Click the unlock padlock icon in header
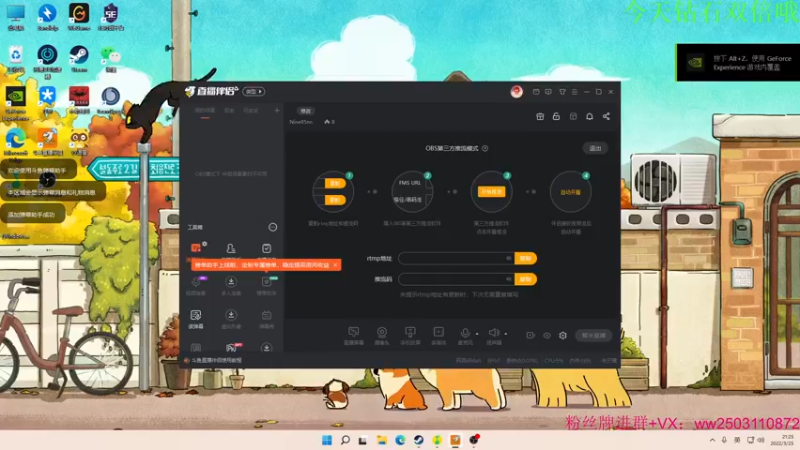Screen dimensions: 800x450 [556, 116]
